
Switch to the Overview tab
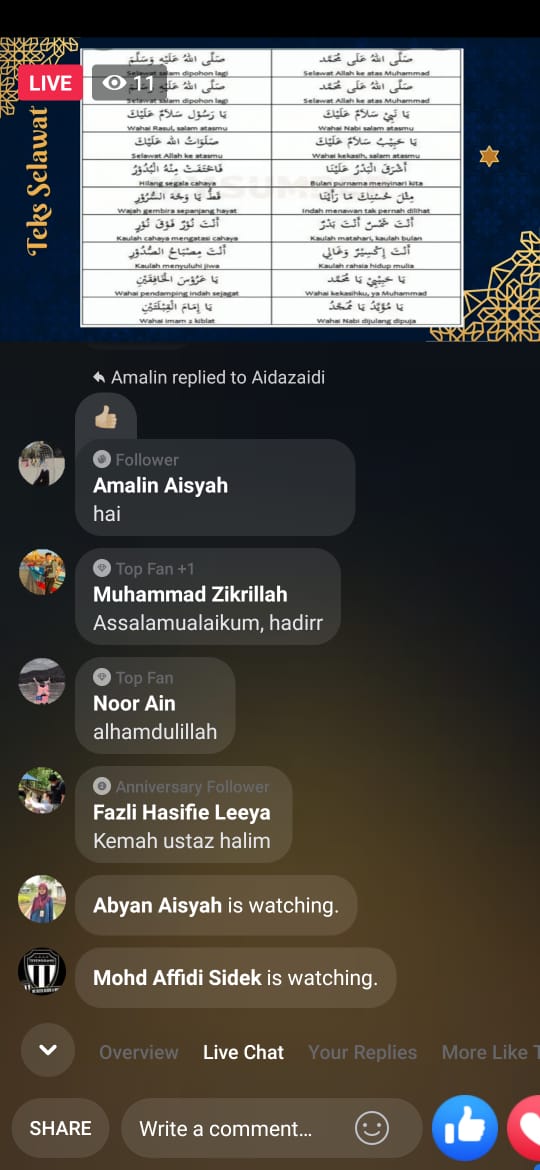(139, 1052)
